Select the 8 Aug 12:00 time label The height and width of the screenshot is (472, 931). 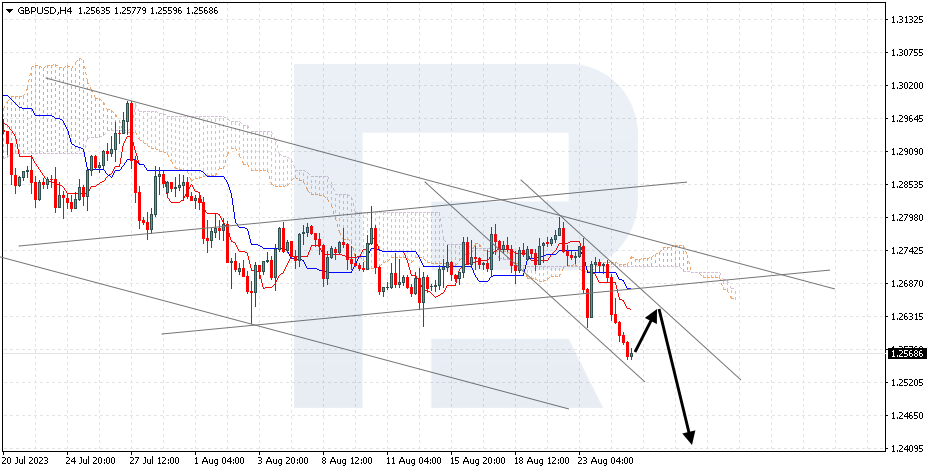(x=348, y=461)
